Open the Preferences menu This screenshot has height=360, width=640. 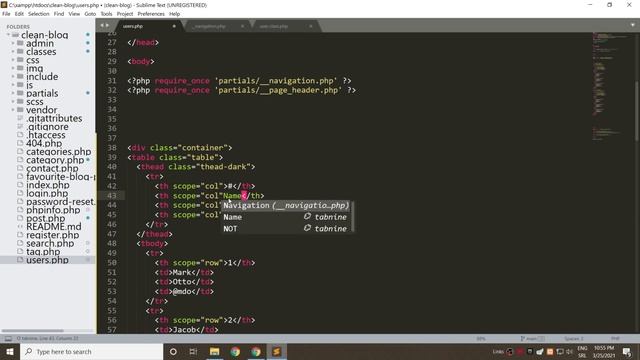[x=151, y=14]
